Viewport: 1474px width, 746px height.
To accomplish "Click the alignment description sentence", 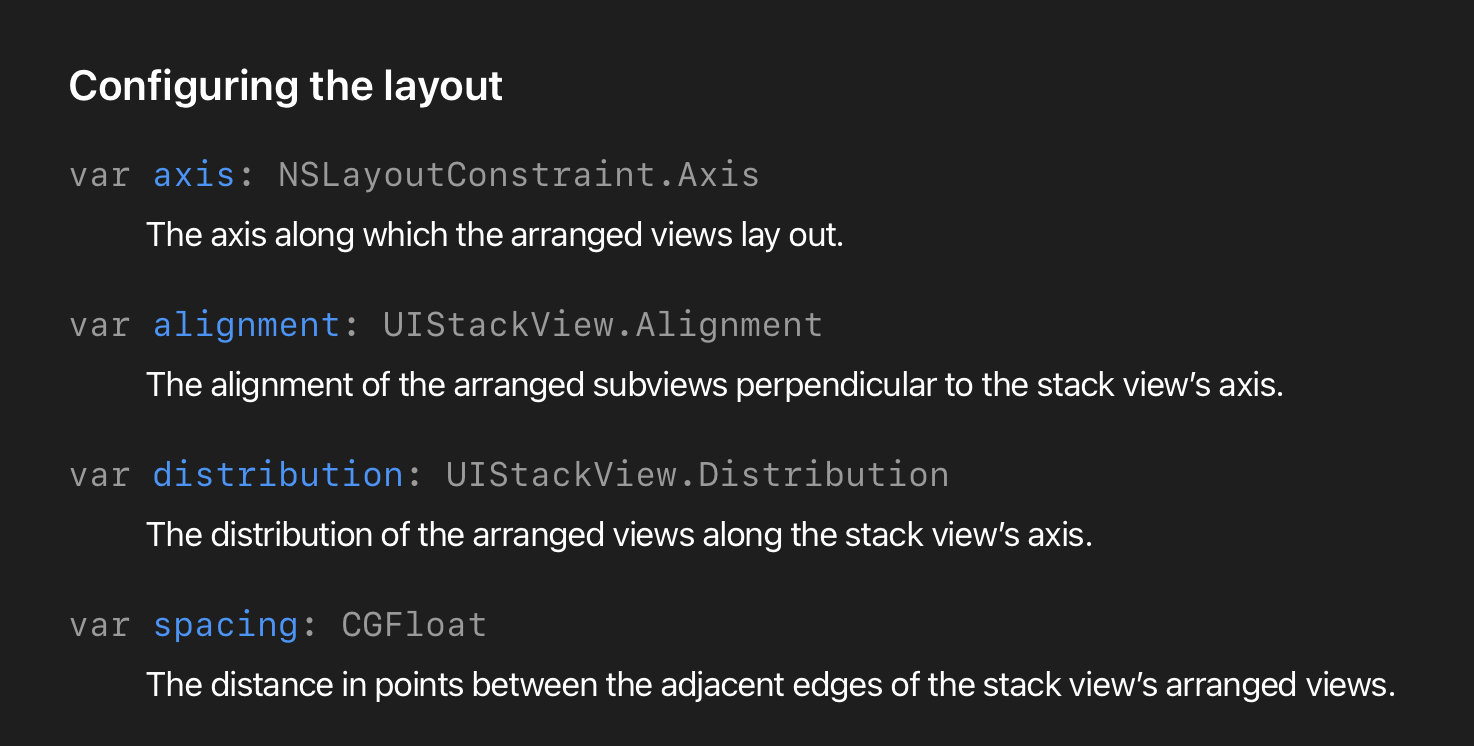I will point(714,385).
